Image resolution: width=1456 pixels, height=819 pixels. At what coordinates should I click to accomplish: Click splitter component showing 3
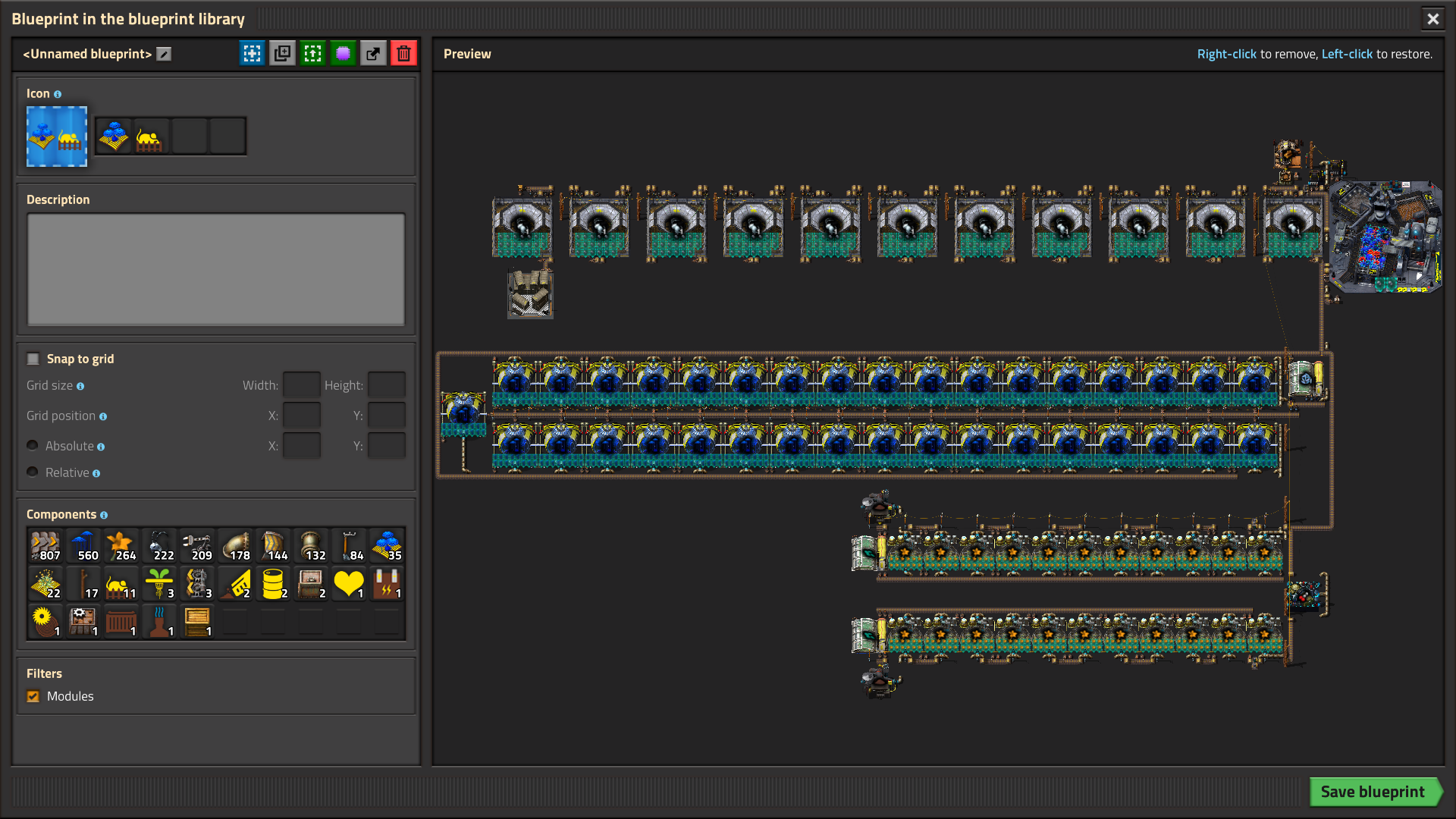click(197, 584)
